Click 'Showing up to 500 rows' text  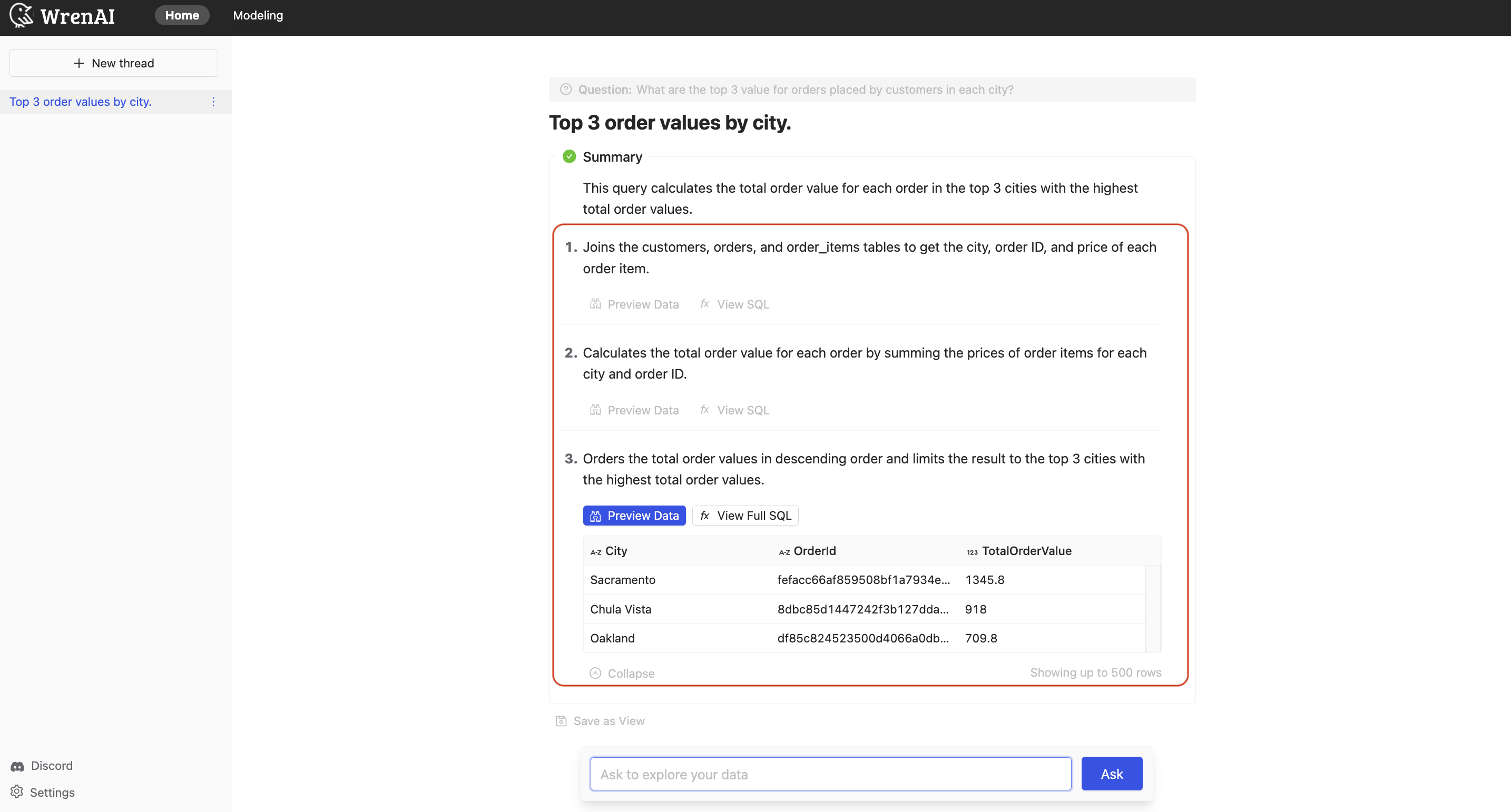(1095, 672)
